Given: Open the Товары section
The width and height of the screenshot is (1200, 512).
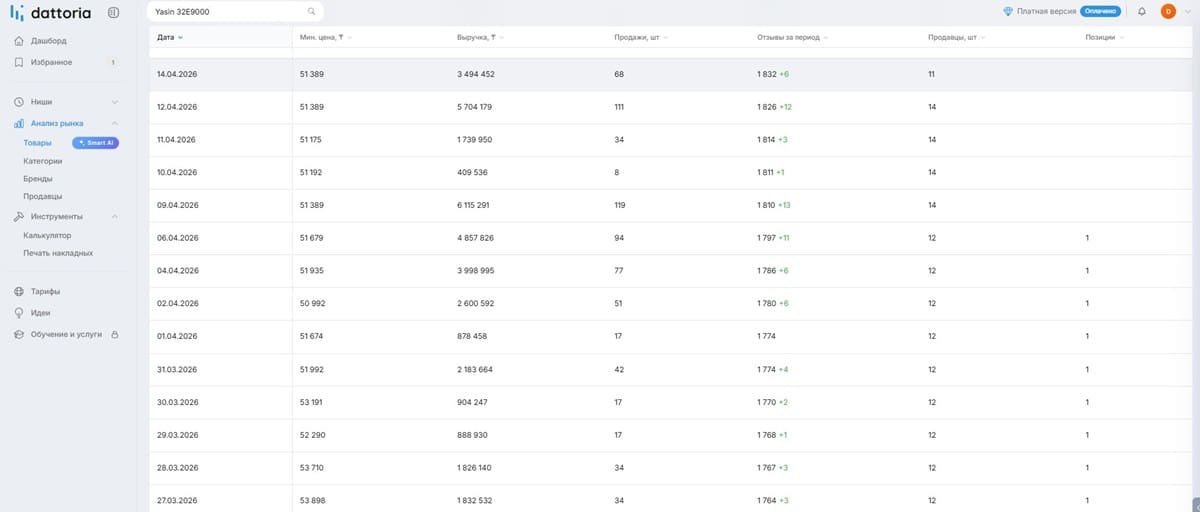Looking at the screenshot, I should pyautogui.click(x=38, y=143).
